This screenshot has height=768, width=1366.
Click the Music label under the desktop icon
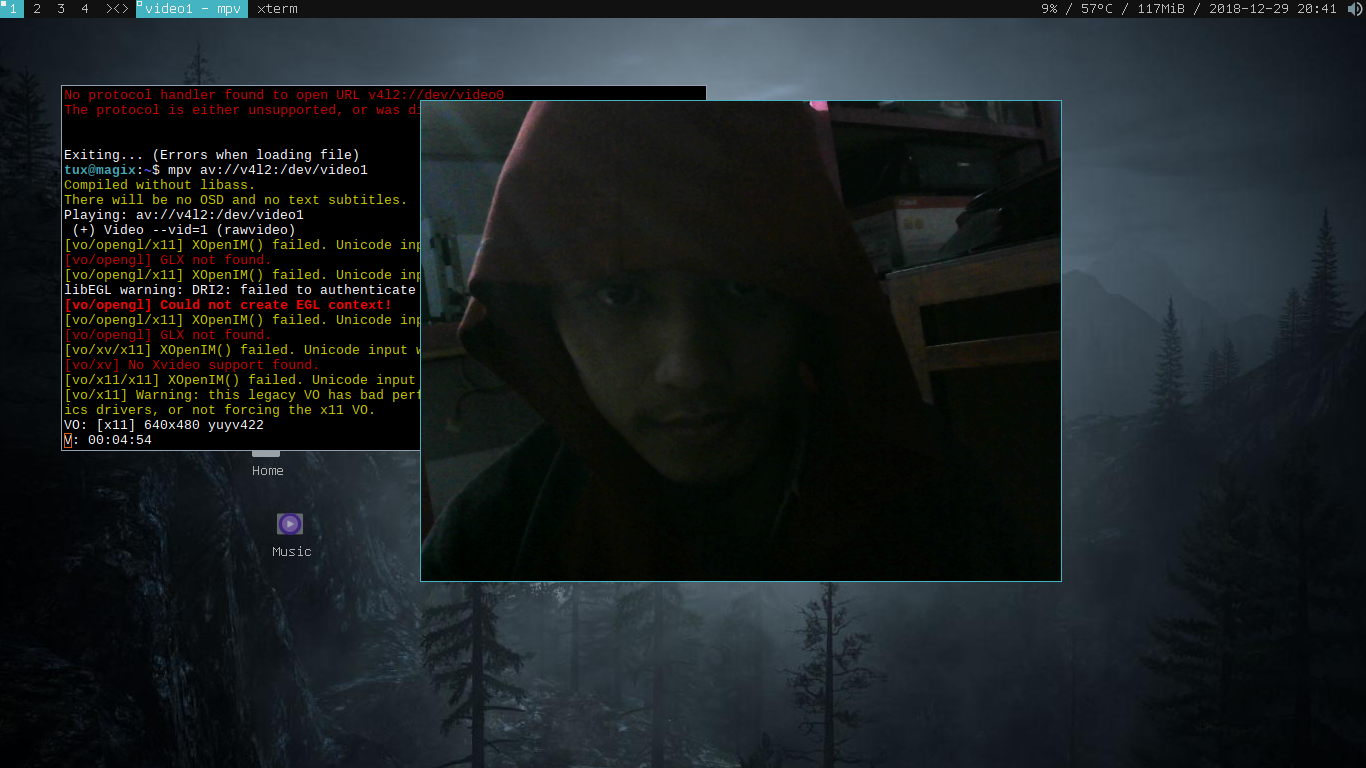coord(292,552)
